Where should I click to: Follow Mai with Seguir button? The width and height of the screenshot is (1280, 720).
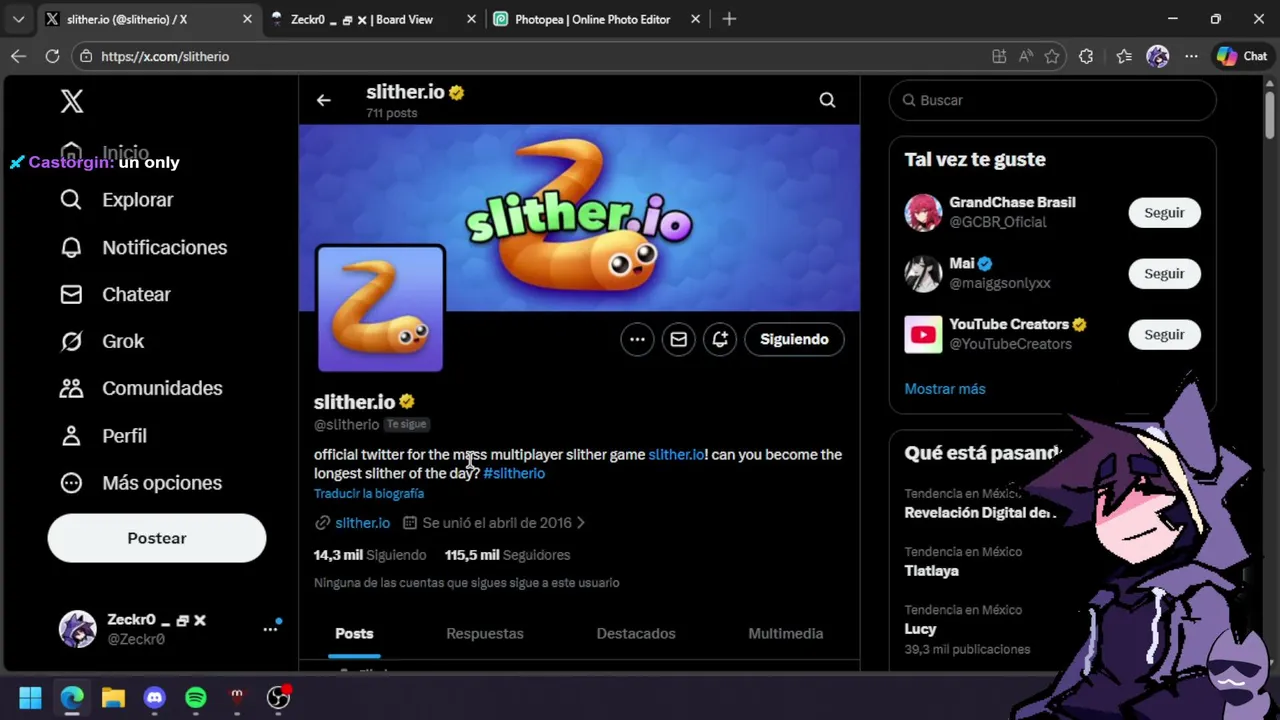1164,274
